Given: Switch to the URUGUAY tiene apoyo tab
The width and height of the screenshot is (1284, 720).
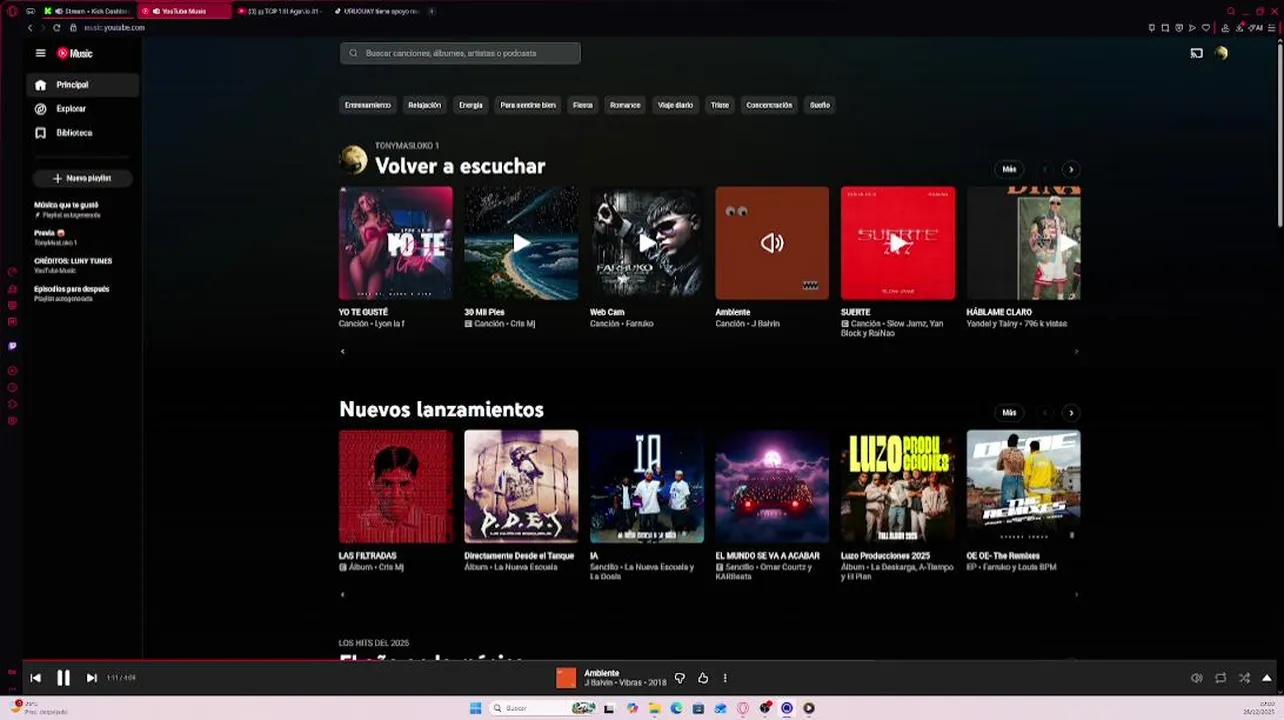Looking at the screenshot, I should (x=378, y=11).
